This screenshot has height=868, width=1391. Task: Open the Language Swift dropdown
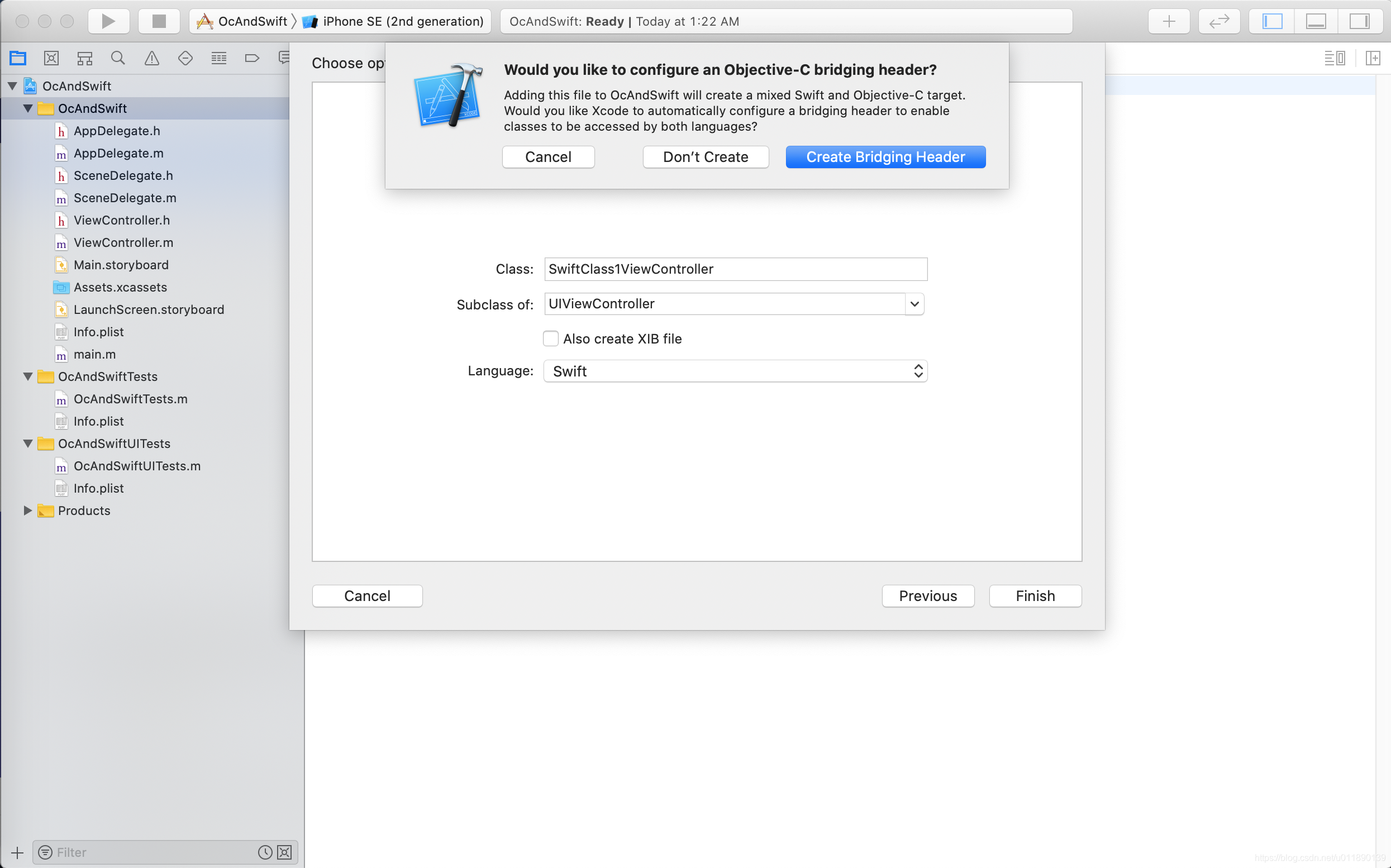pos(735,371)
